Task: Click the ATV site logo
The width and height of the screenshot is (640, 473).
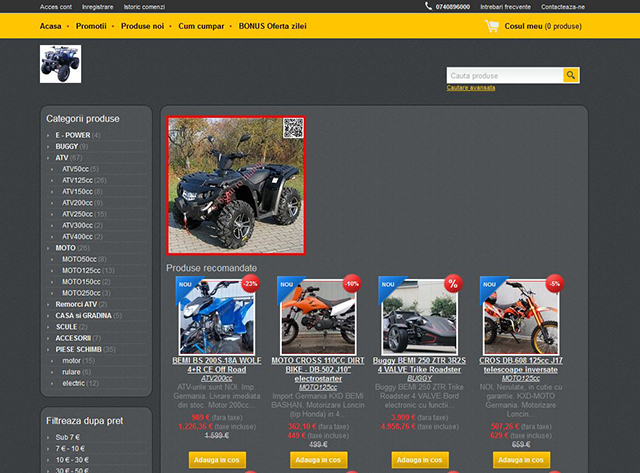Action: coord(60,64)
